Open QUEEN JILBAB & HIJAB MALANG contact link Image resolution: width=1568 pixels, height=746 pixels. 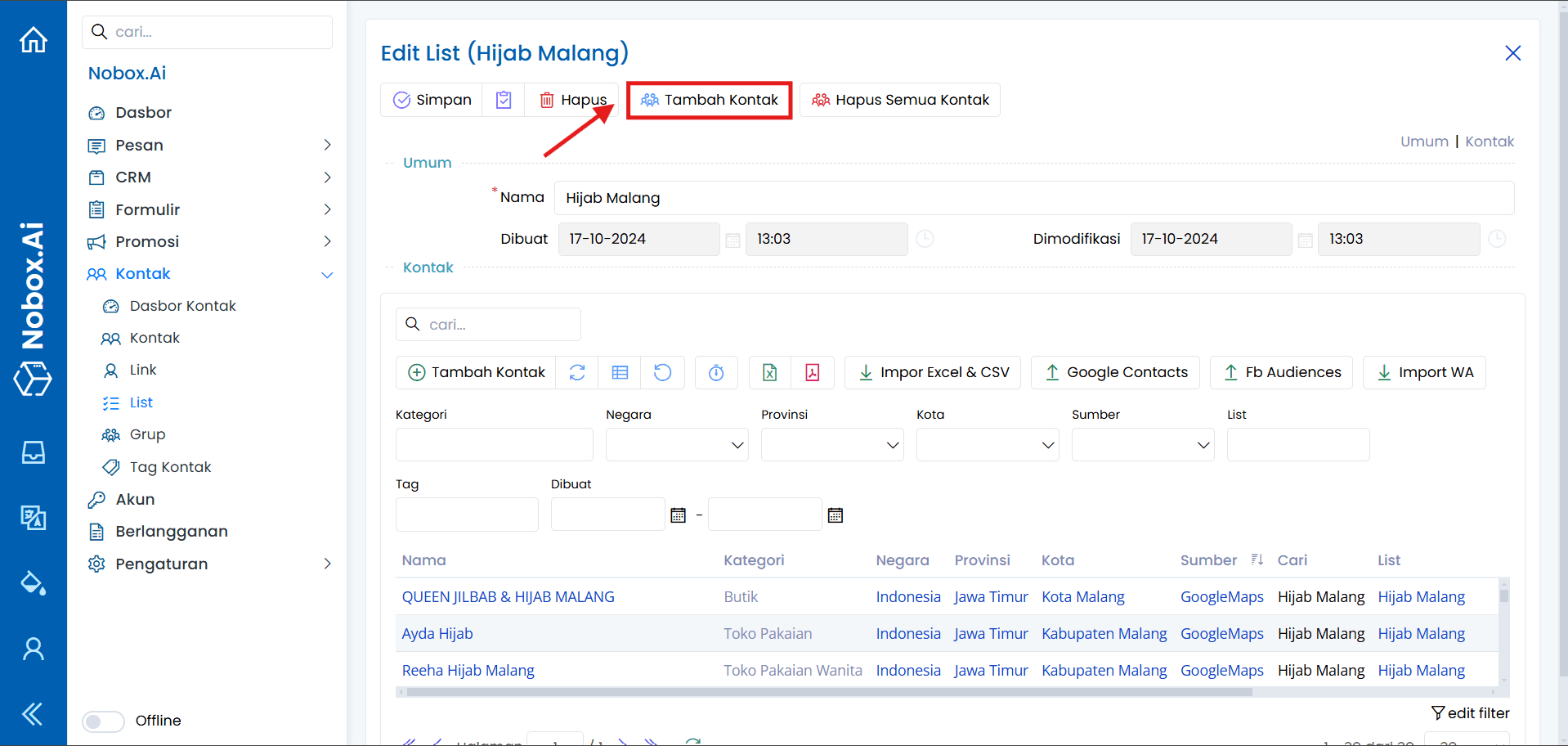pyautogui.click(x=508, y=596)
